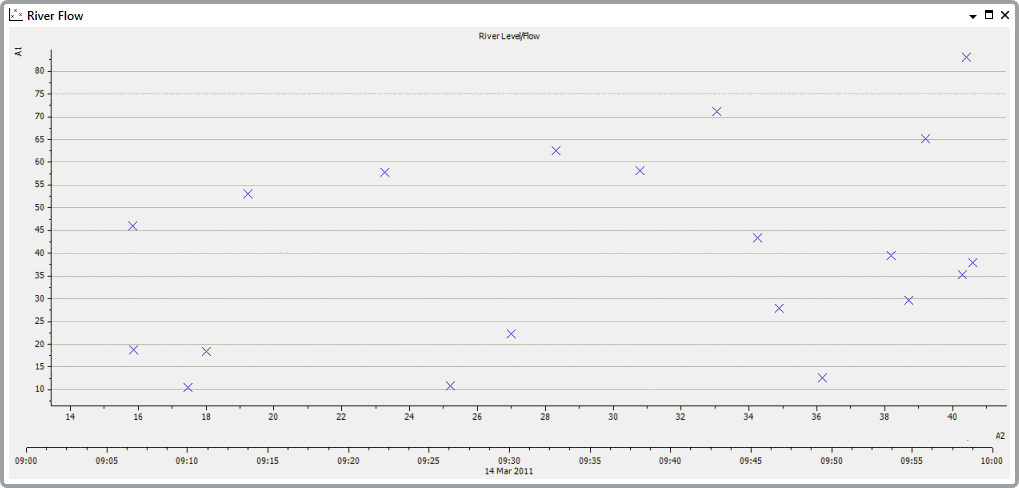Open the window options dropdown arrow
Viewport: 1019px width, 488px height.
tap(973, 16)
